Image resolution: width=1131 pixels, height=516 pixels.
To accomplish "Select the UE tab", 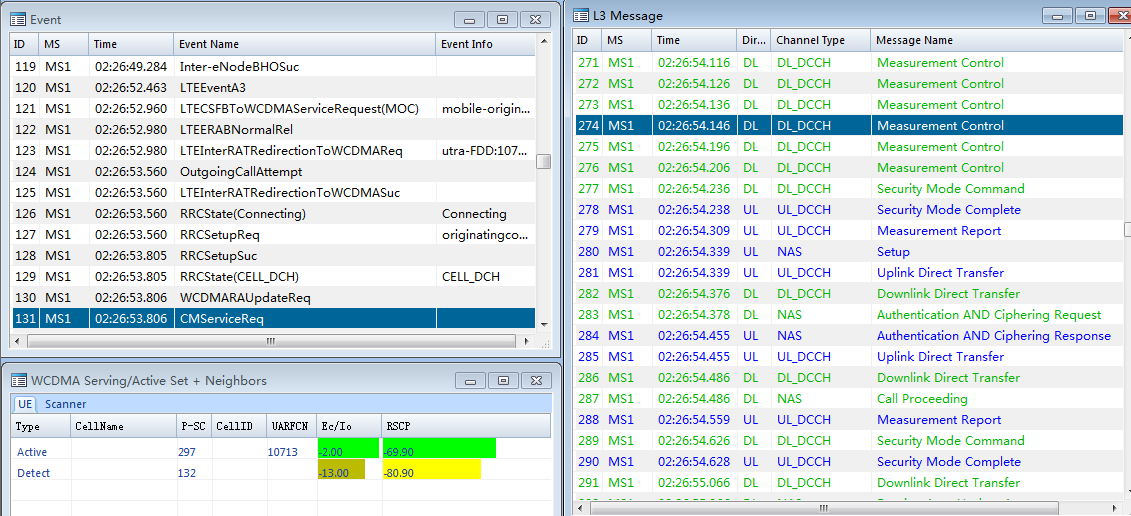I will click(x=24, y=404).
